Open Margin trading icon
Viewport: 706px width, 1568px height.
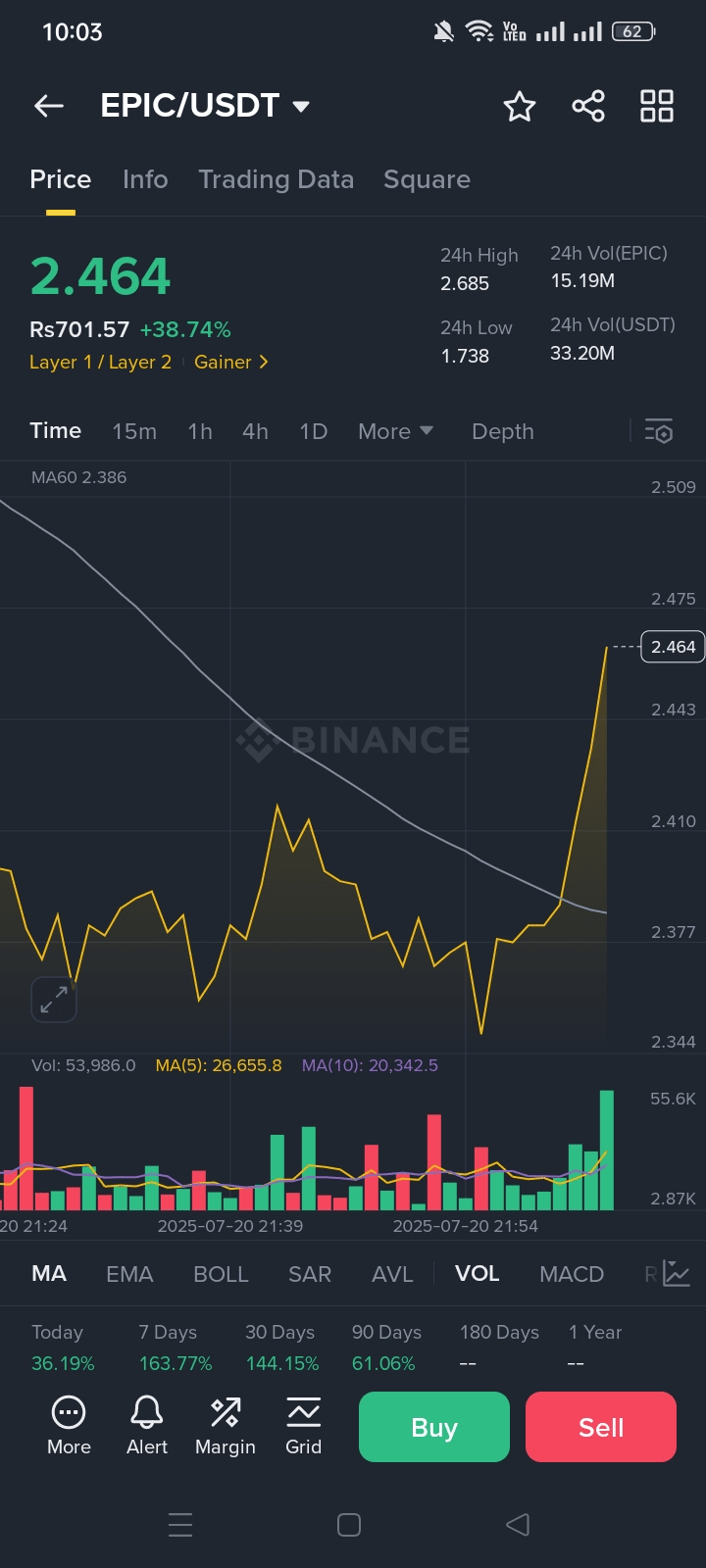click(226, 1426)
